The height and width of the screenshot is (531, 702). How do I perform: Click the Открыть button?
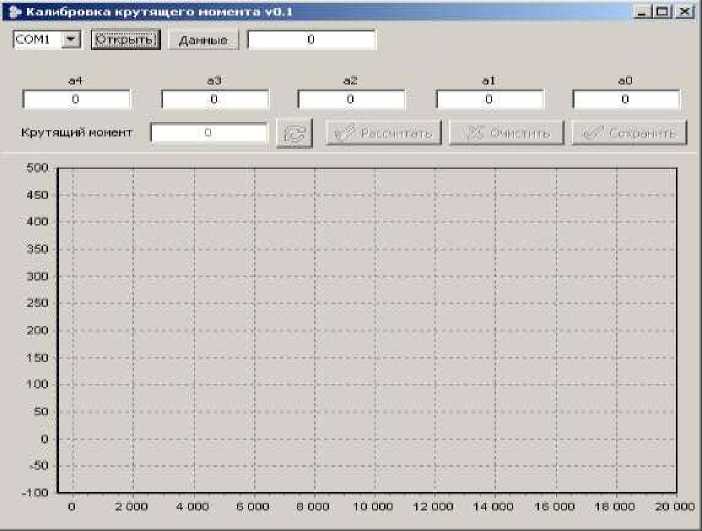[x=125, y=39]
